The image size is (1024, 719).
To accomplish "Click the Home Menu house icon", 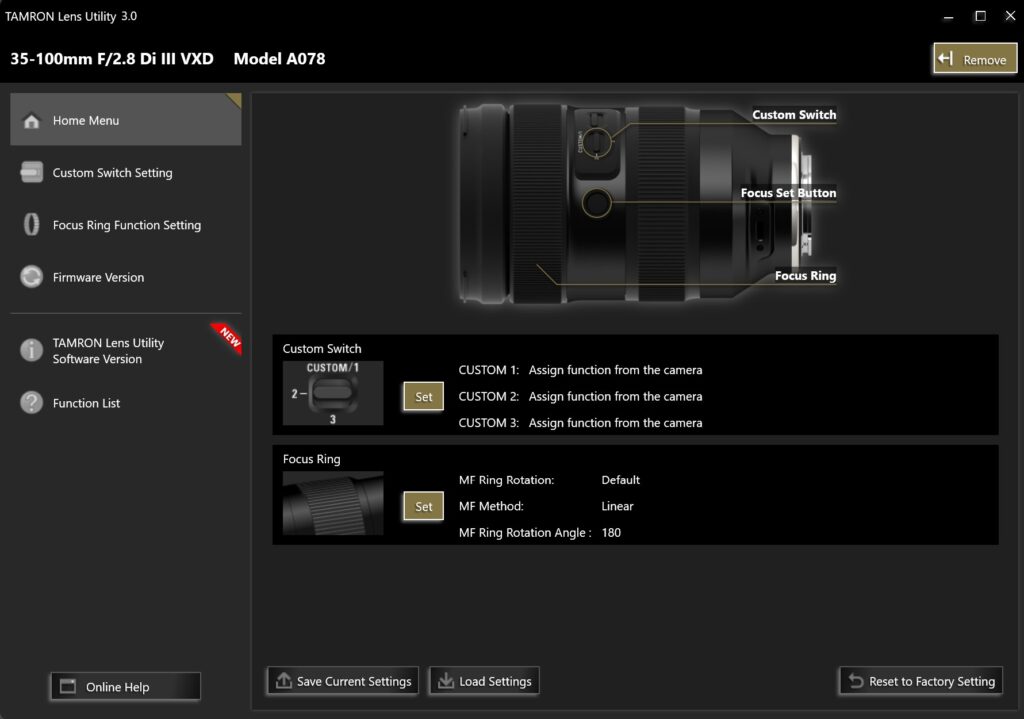I will [32, 121].
